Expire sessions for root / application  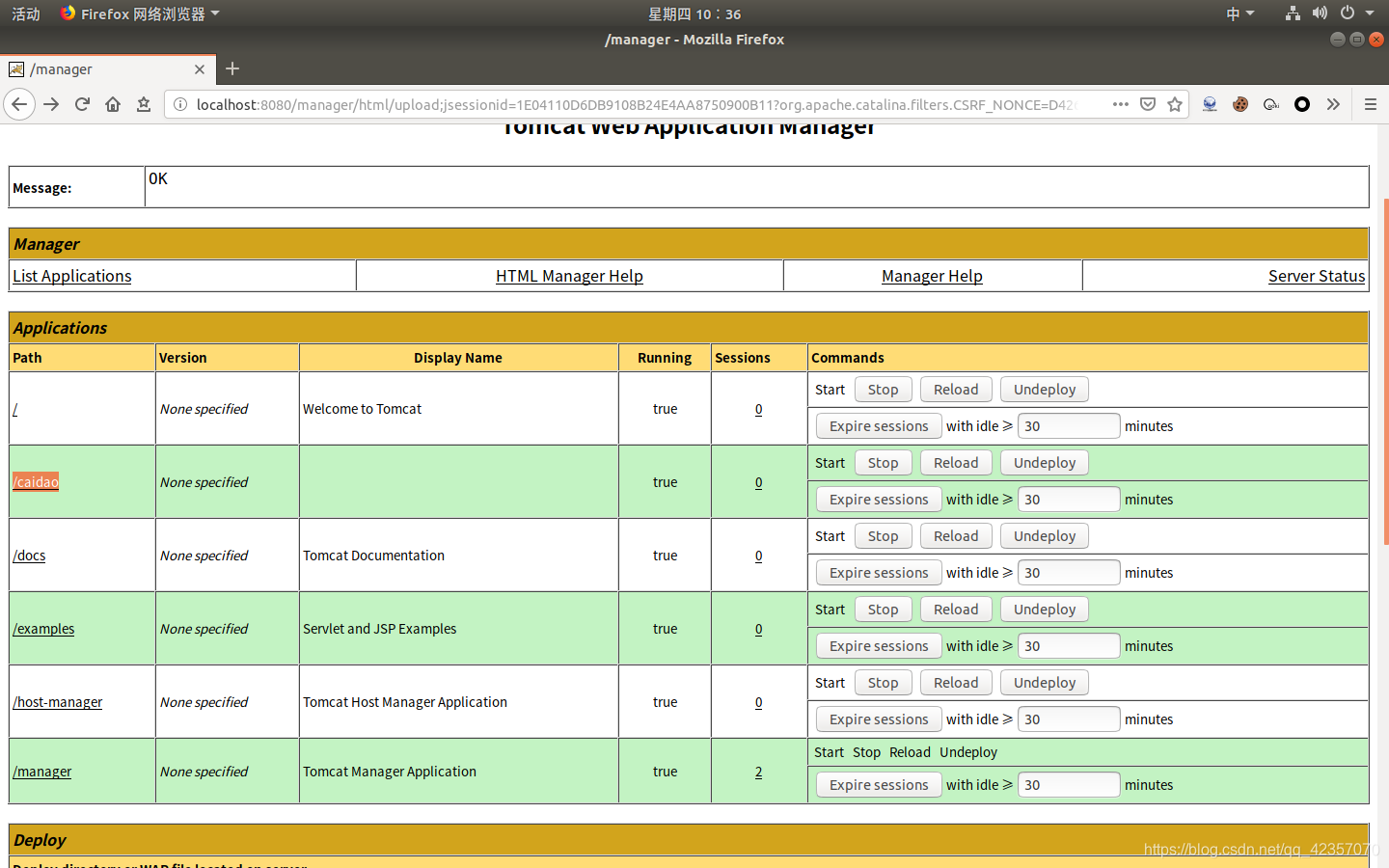click(x=879, y=426)
